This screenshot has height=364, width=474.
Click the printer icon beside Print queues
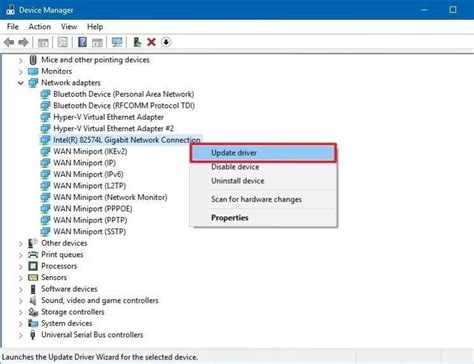(33, 255)
